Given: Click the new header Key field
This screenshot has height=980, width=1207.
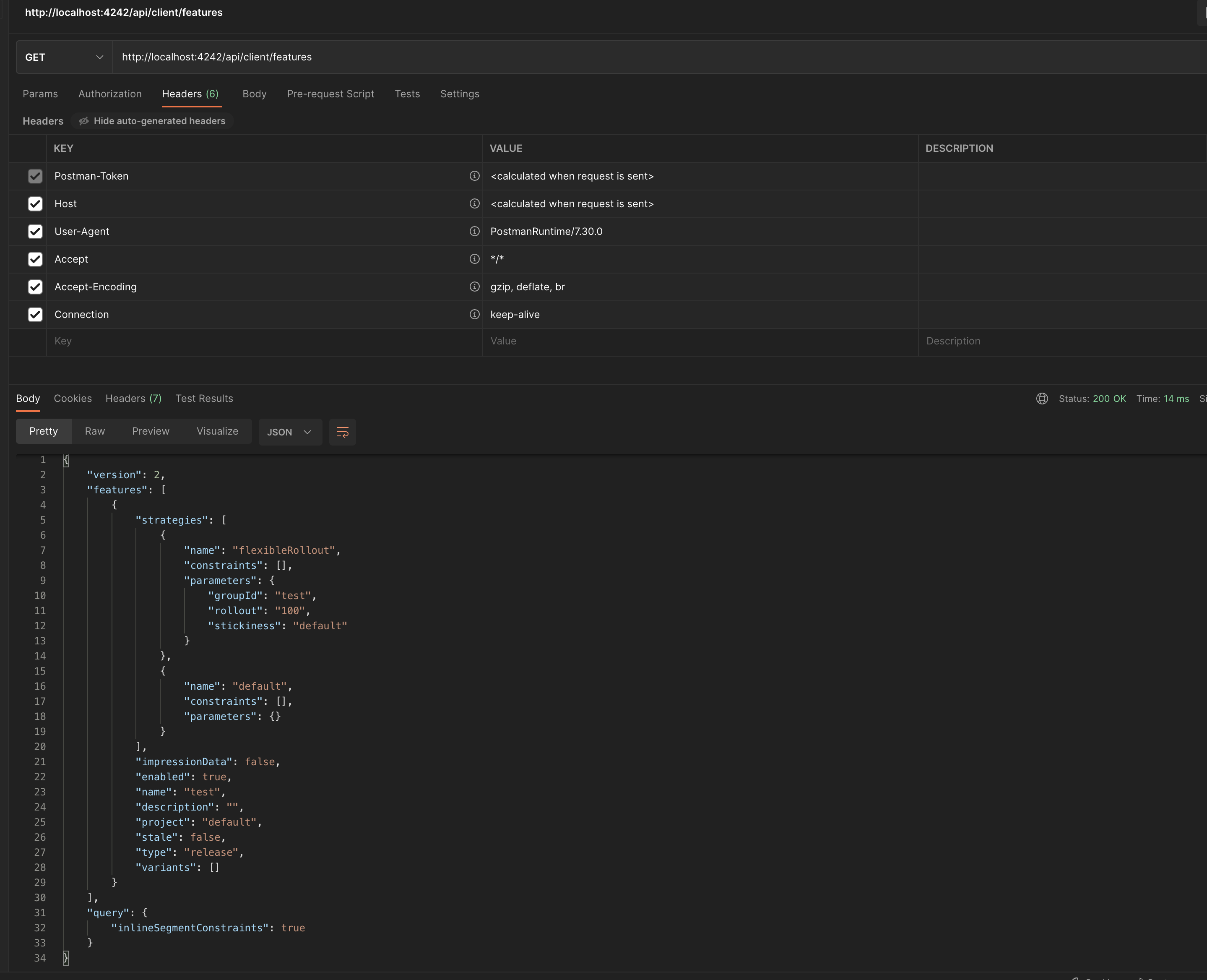Looking at the screenshot, I should (264, 341).
